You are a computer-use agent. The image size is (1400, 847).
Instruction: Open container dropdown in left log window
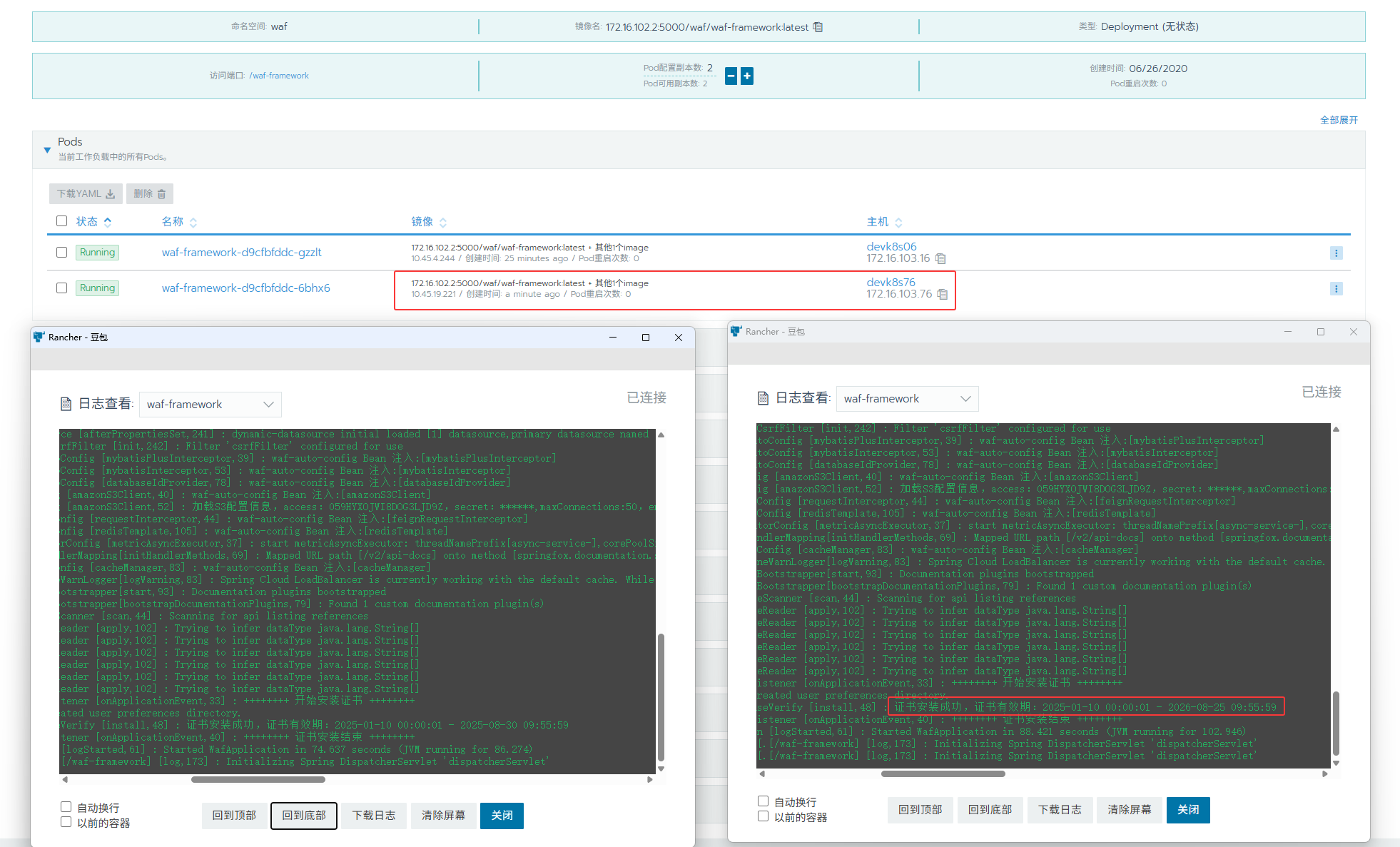pos(210,405)
